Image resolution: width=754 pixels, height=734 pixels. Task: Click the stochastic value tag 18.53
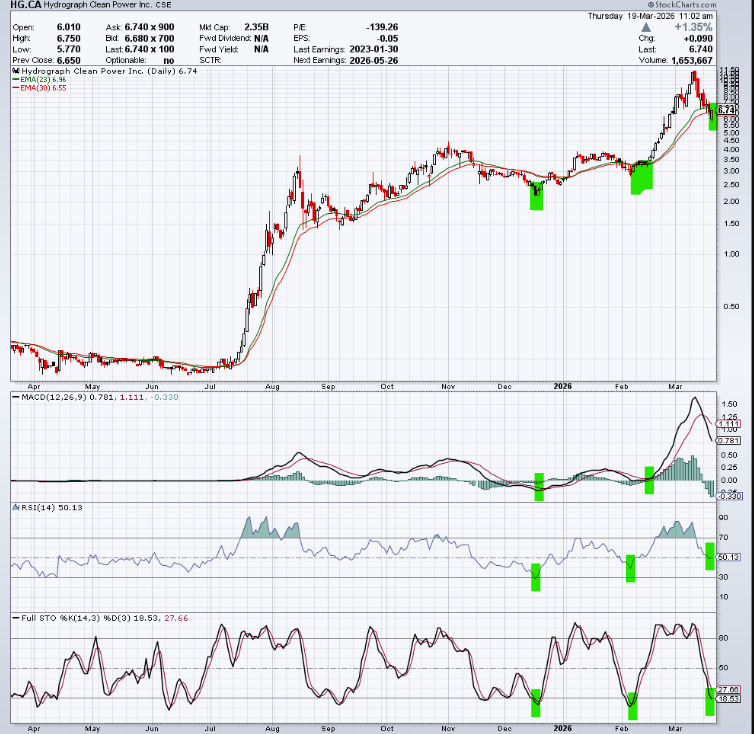pos(729,699)
